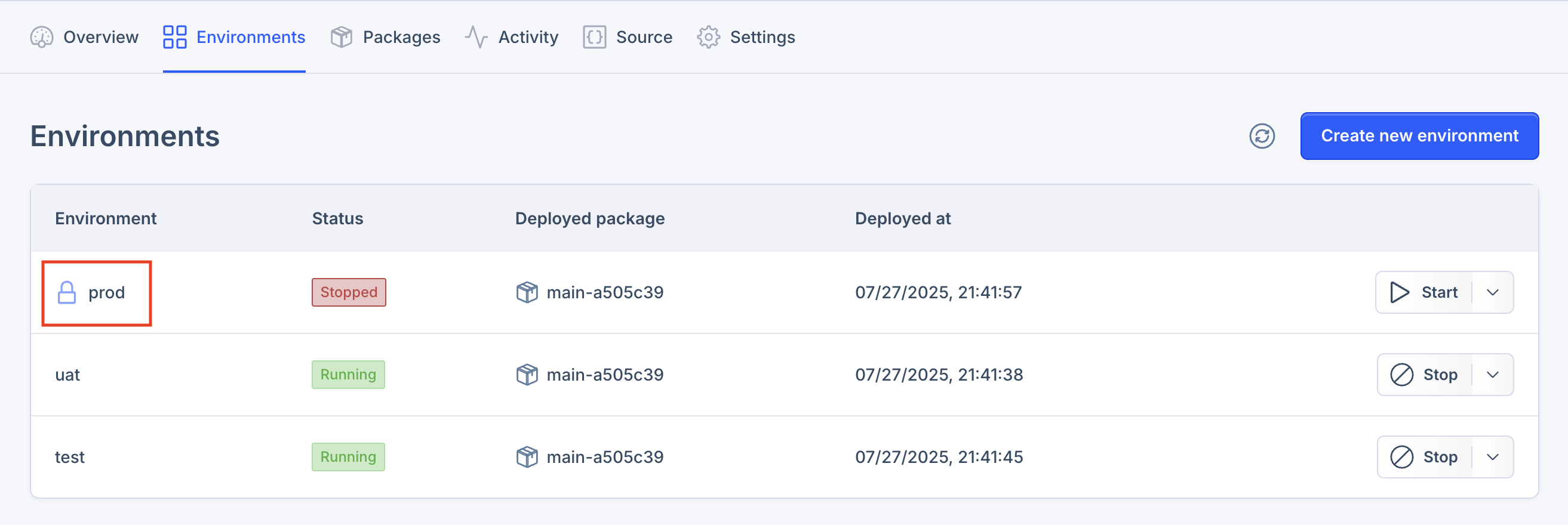Expand the dropdown next to prod Start

[1493, 292]
